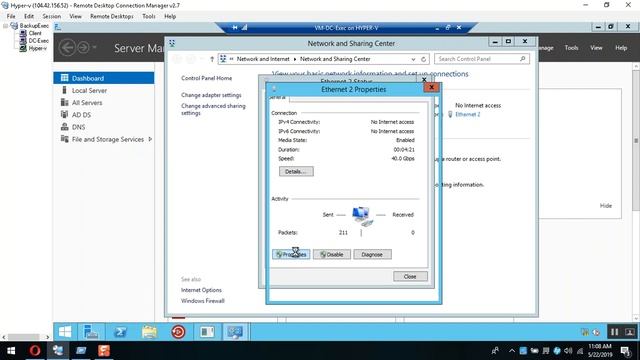
Task: Click the Ethernet 2 connection link
Action: pyautogui.click(x=468, y=114)
